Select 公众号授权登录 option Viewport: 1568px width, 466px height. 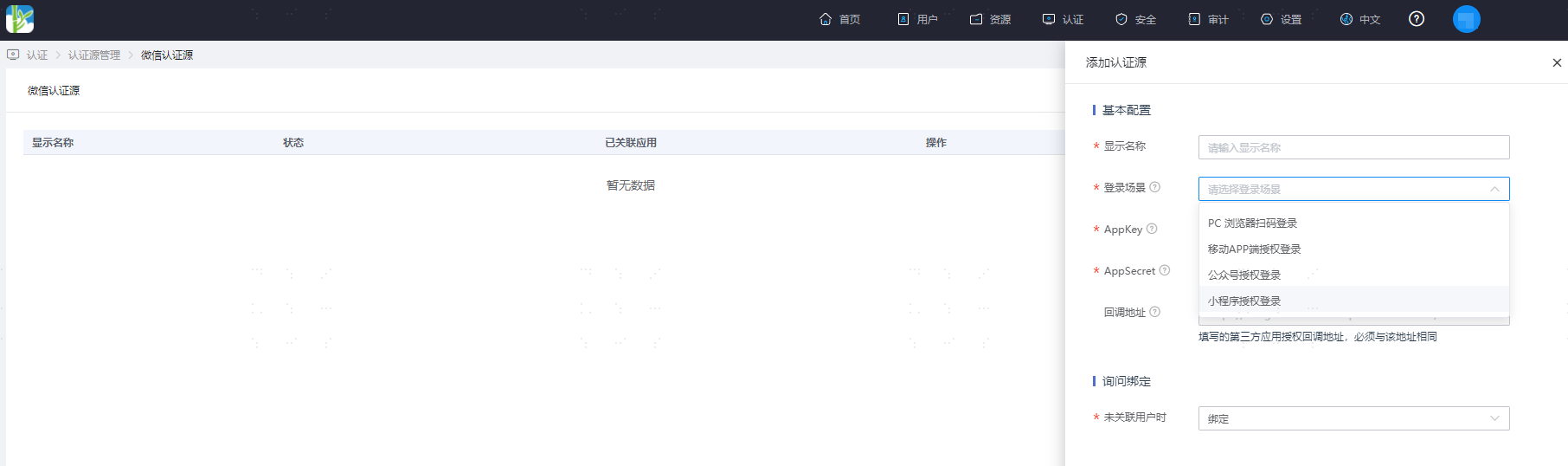[1353, 275]
